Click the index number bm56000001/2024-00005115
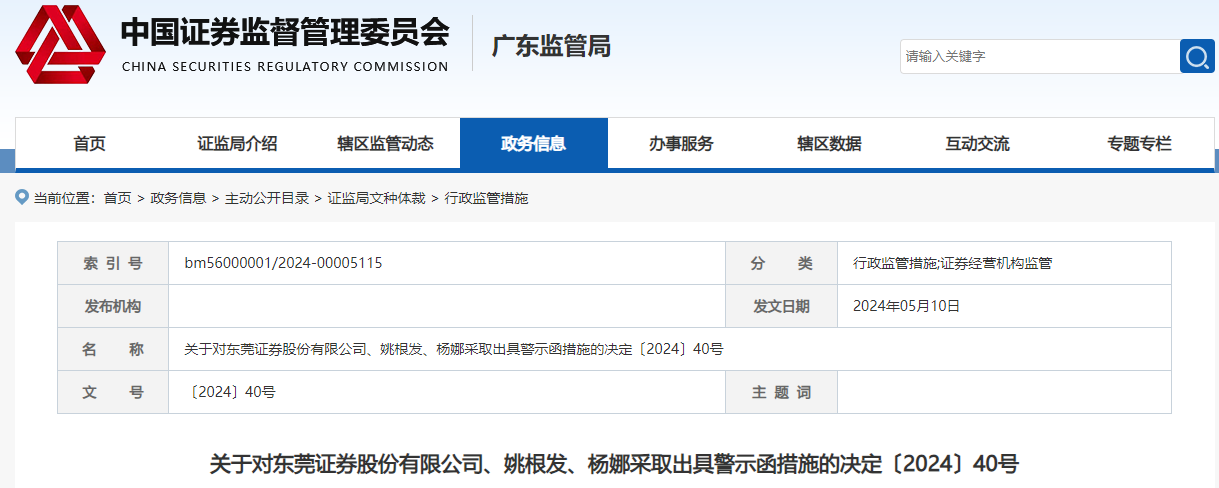This screenshot has width=1219, height=488. click(x=284, y=263)
